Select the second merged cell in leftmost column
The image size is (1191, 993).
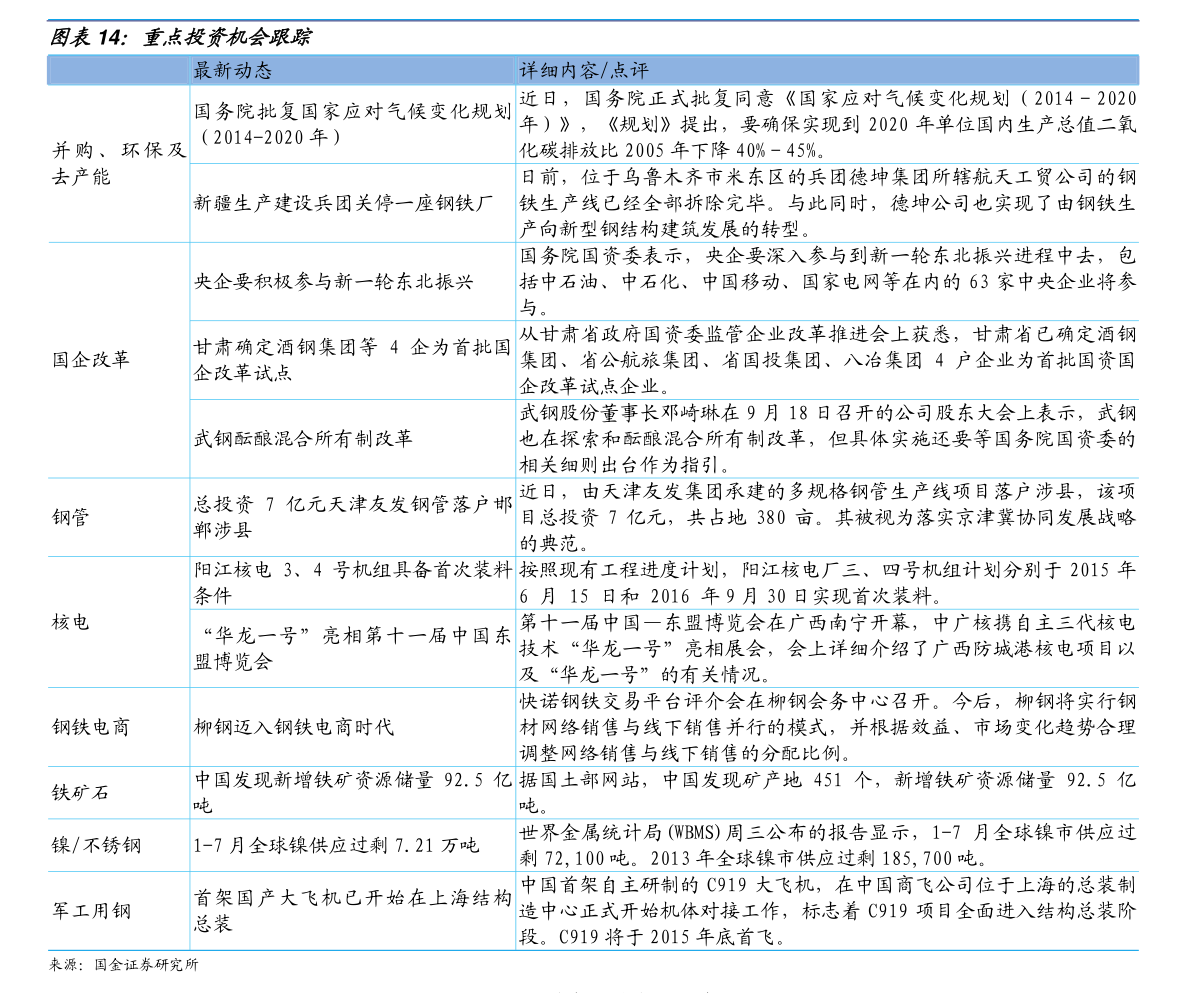point(118,360)
